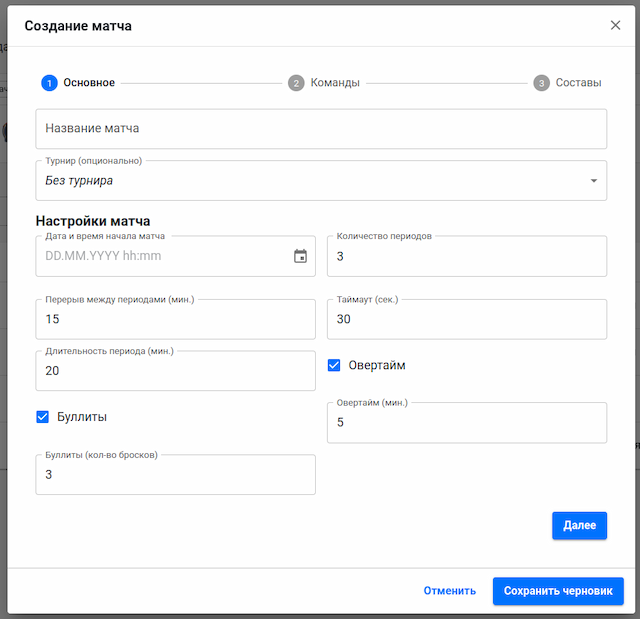The height and width of the screenshot is (619, 640).
Task: Open the calendar date picker icon
Action: pos(300,256)
